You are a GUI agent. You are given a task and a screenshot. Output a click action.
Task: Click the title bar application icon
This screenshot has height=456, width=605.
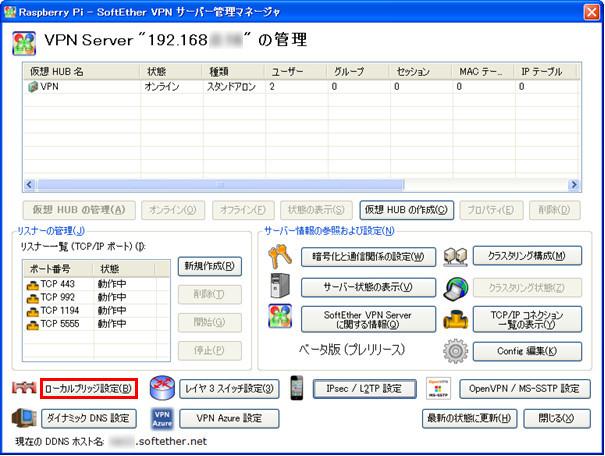coord(10,12)
